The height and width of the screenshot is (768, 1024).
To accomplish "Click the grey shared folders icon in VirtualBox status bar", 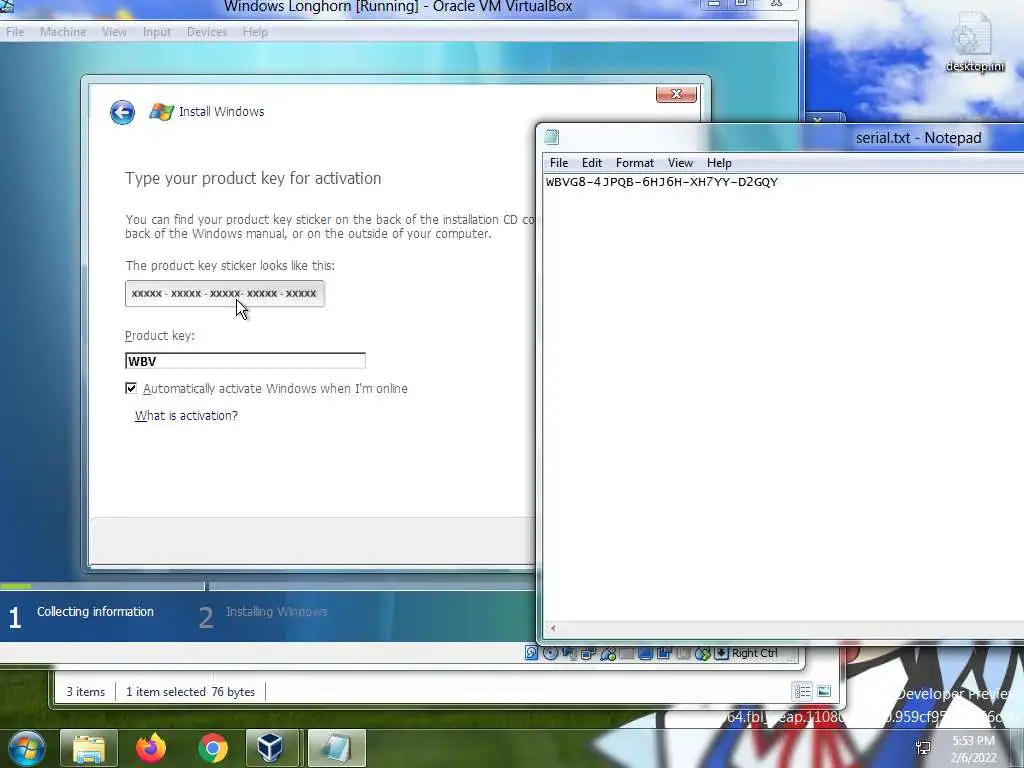I will 626,653.
